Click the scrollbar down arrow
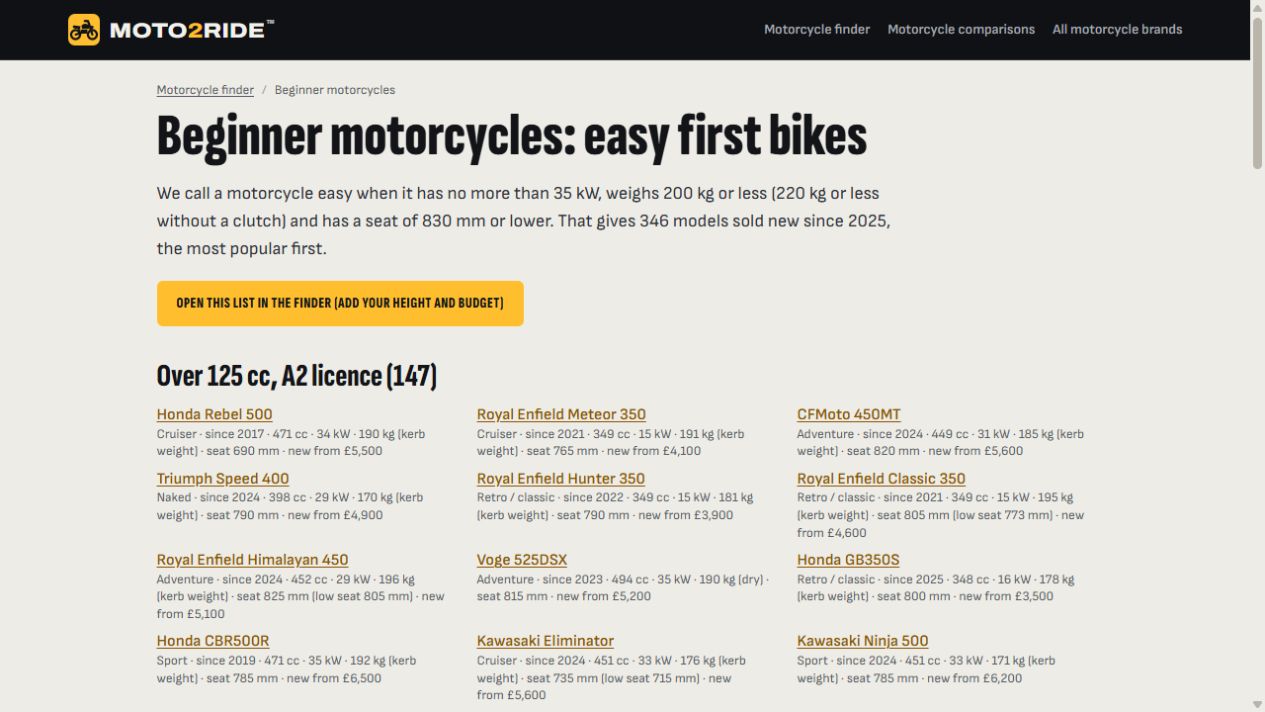The image size is (1265, 712). click(x=1257, y=705)
